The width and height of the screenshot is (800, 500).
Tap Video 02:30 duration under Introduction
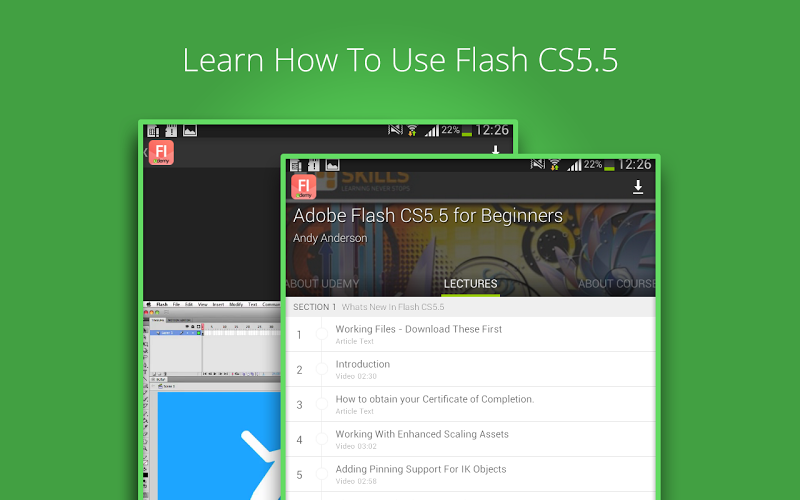pyautogui.click(x=356, y=376)
